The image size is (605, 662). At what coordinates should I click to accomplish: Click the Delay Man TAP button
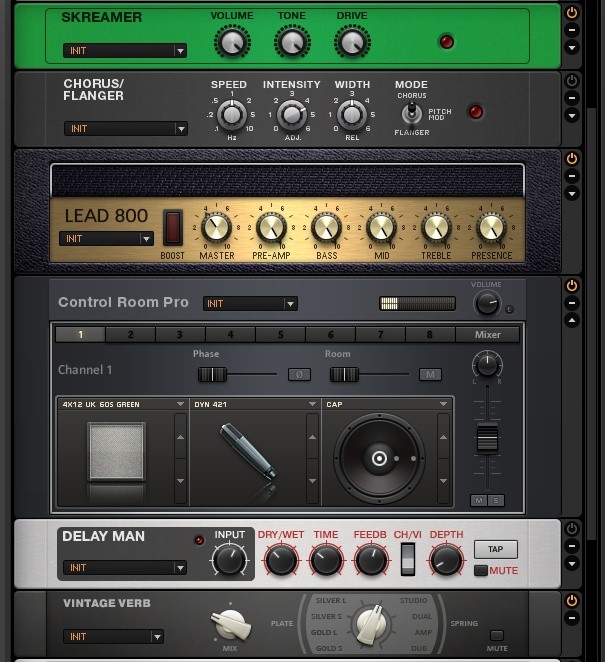[x=496, y=549]
